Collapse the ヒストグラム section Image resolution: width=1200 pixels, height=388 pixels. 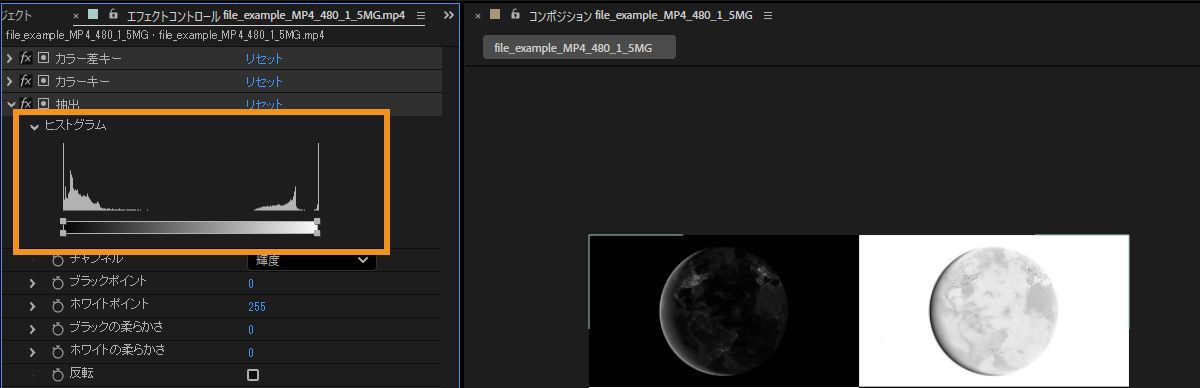pos(35,126)
